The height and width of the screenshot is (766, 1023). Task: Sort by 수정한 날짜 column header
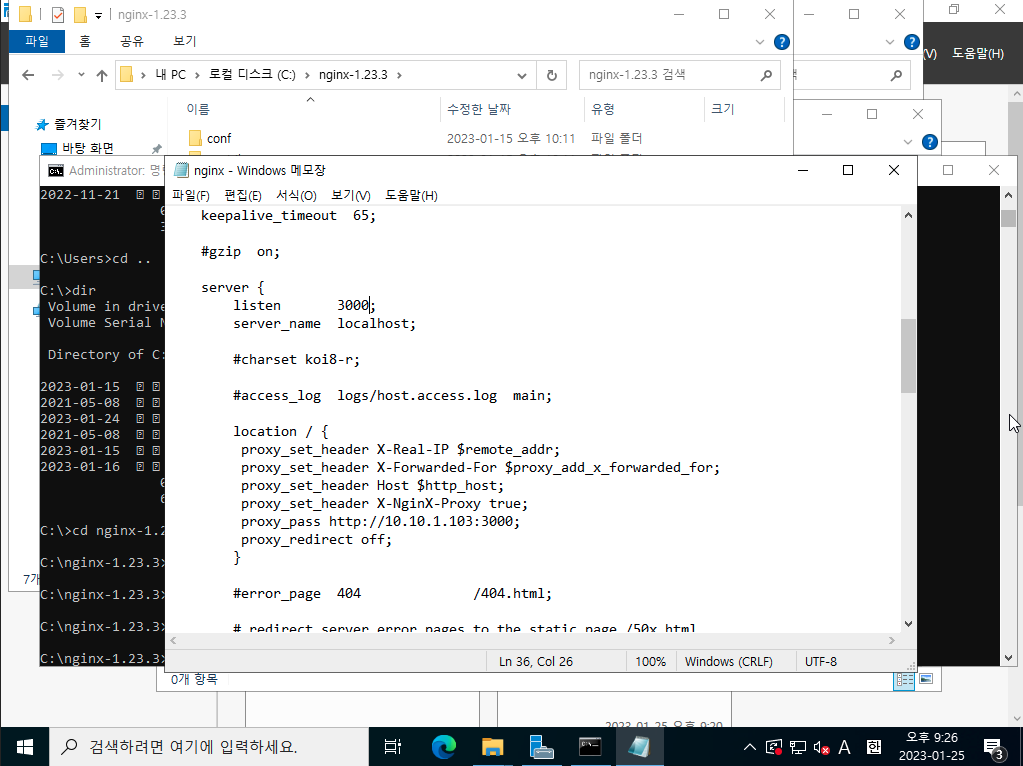[479, 109]
